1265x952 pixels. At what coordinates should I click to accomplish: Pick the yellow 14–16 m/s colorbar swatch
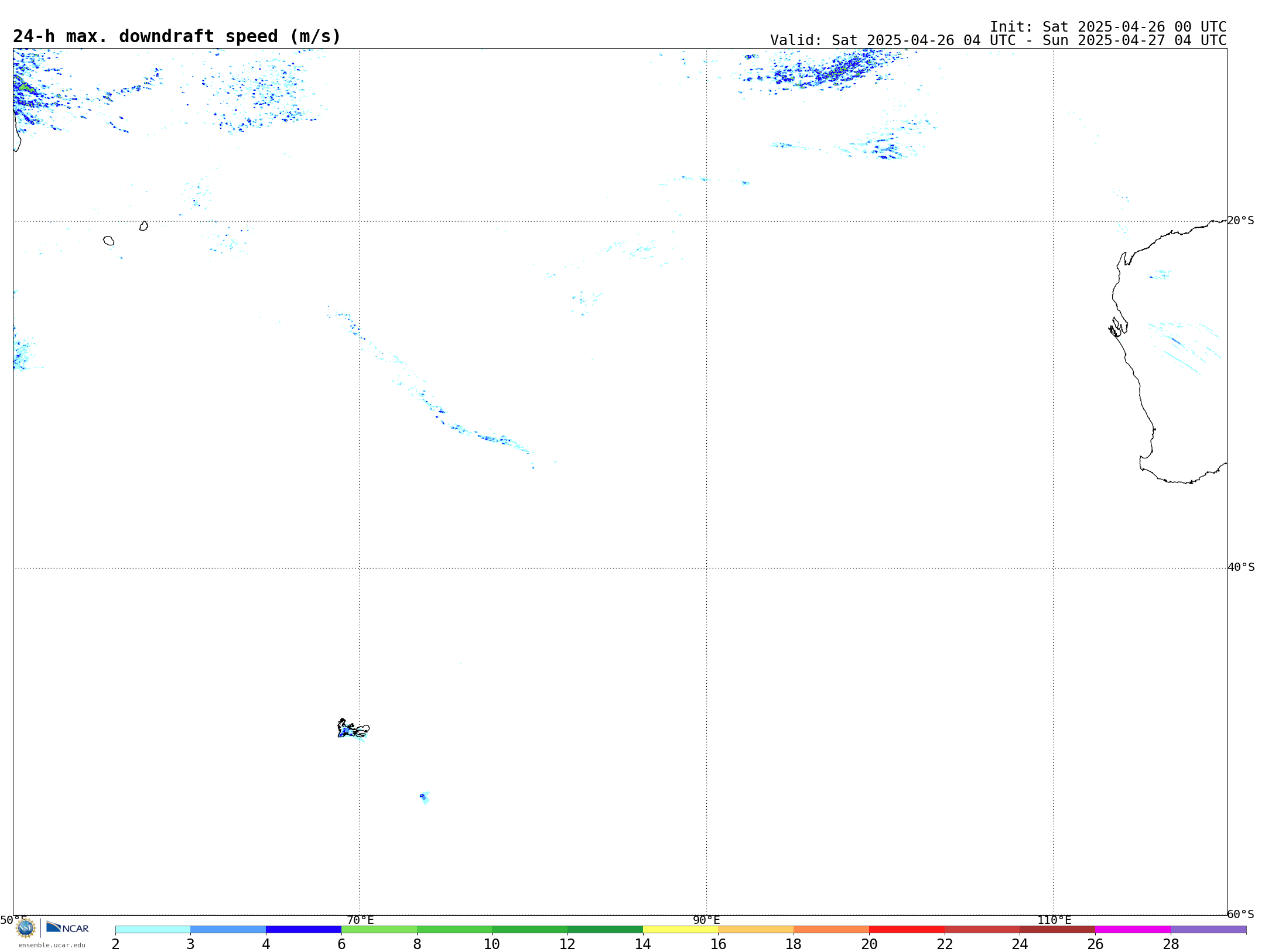(x=681, y=930)
